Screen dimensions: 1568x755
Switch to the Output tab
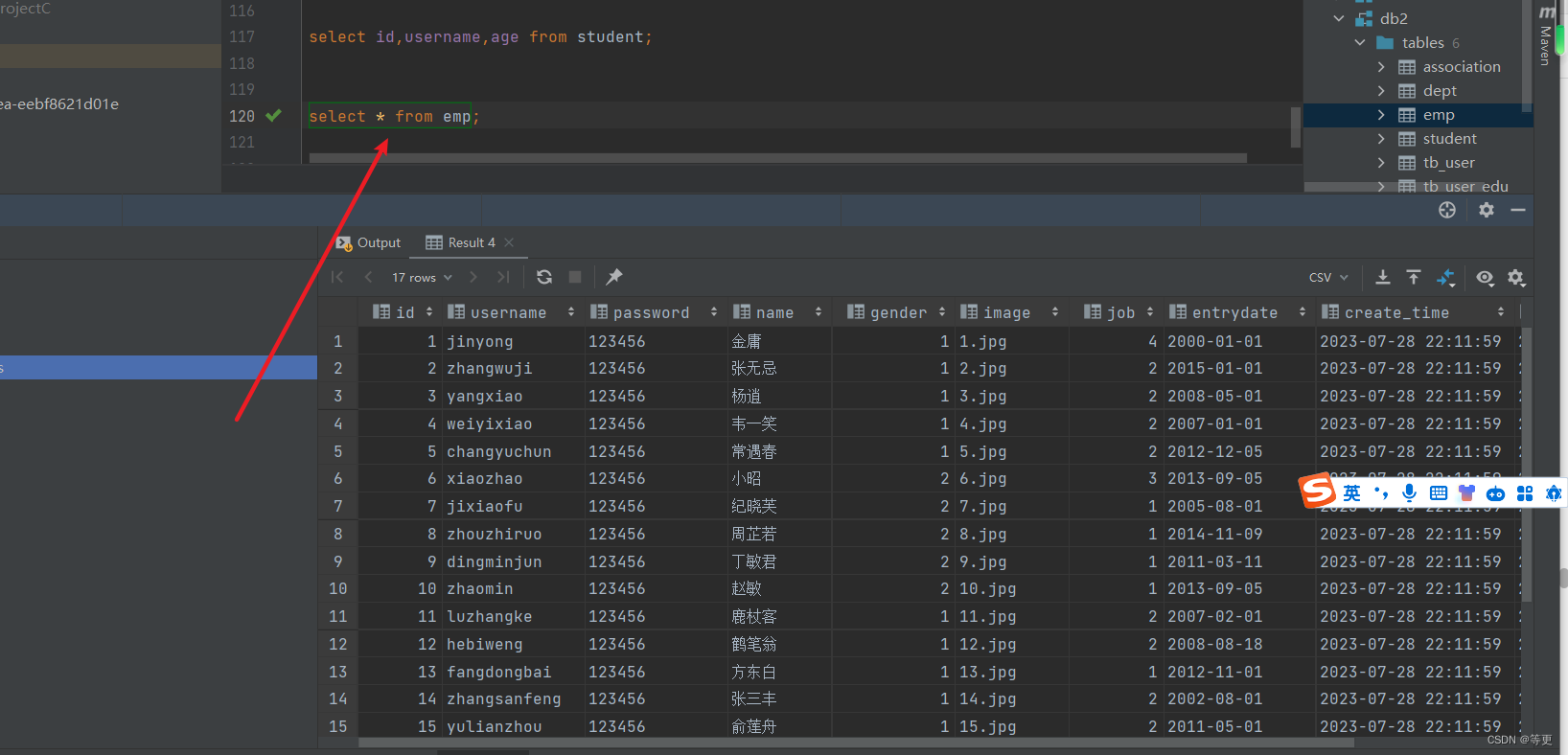click(368, 242)
